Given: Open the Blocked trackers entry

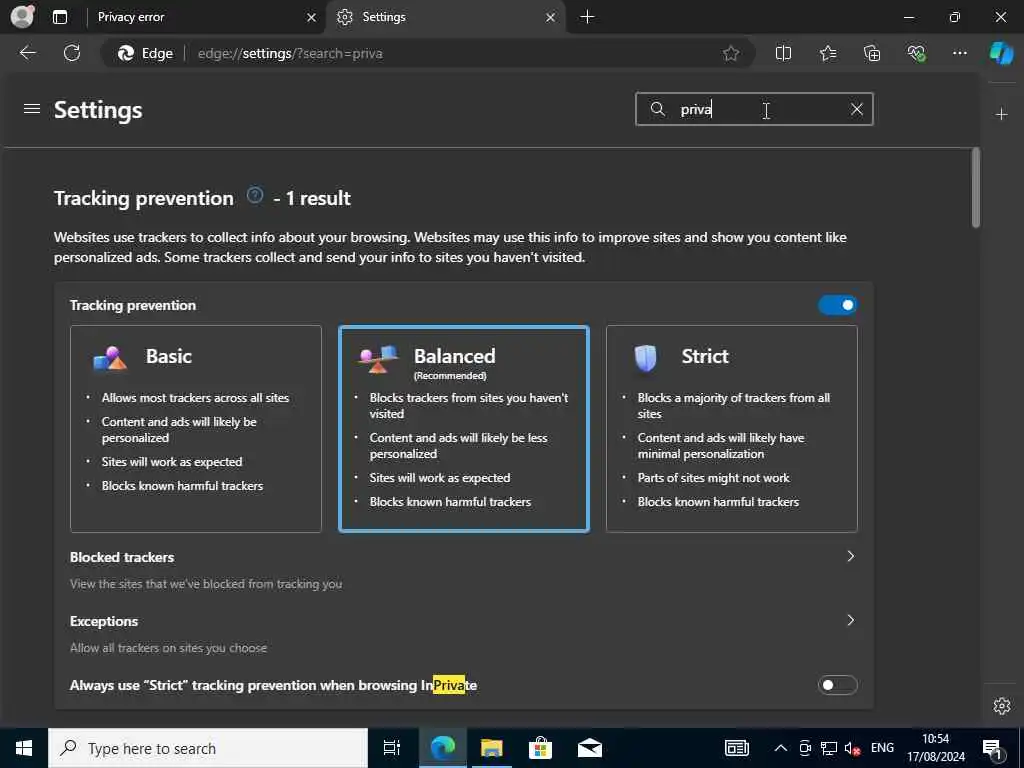Looking at the screenshot, I should 464,569.
